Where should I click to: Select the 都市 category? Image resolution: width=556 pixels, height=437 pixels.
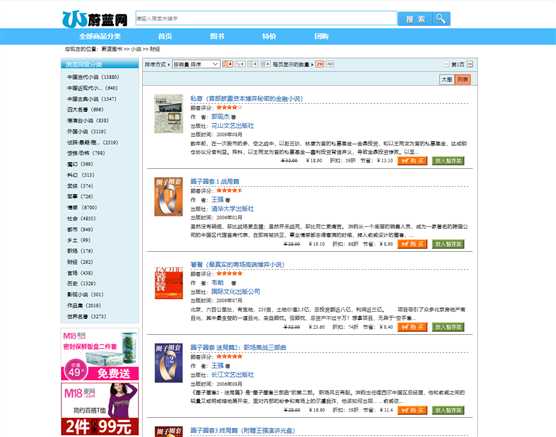click(80, 229)
